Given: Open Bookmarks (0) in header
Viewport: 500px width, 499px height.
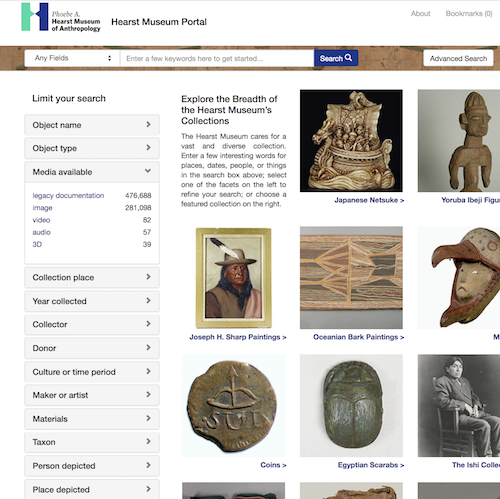Looking at the screenshot, I should [x=469, y=14].
